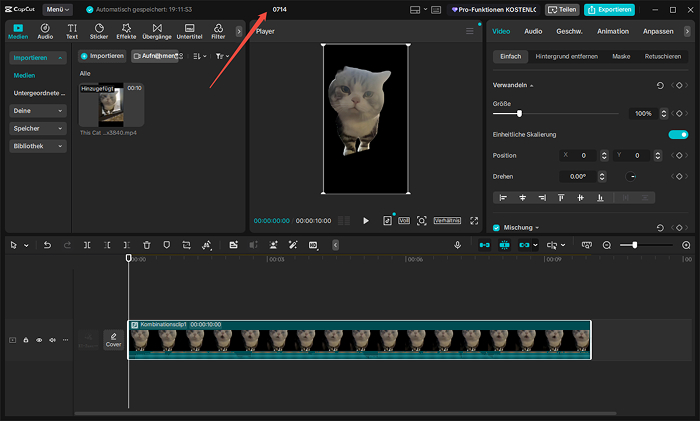Lock the main timeline track
Image resolution: width=700 pixels, height=421 pixels.
26,340
